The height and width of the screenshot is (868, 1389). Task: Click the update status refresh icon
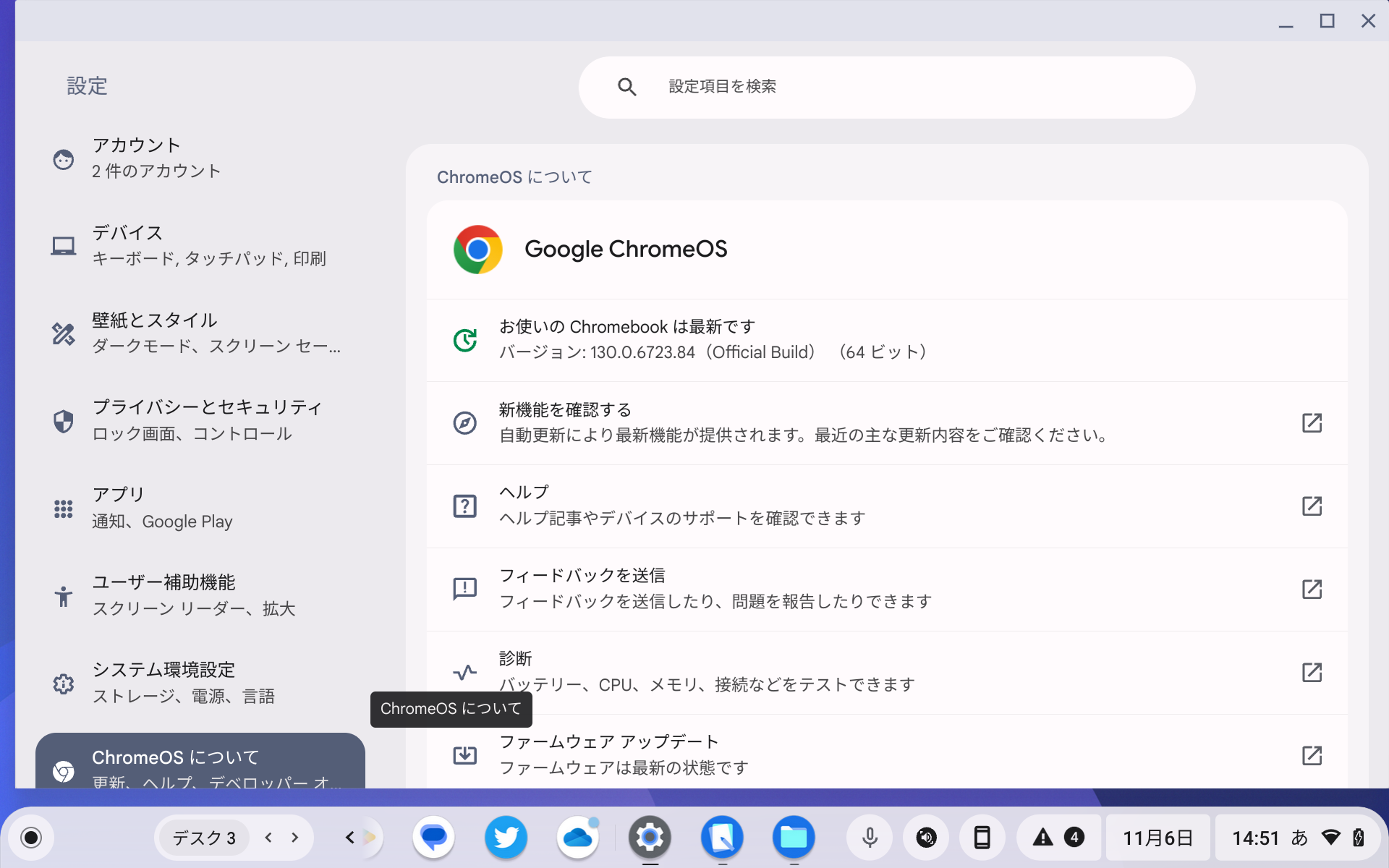pos(466,340)
